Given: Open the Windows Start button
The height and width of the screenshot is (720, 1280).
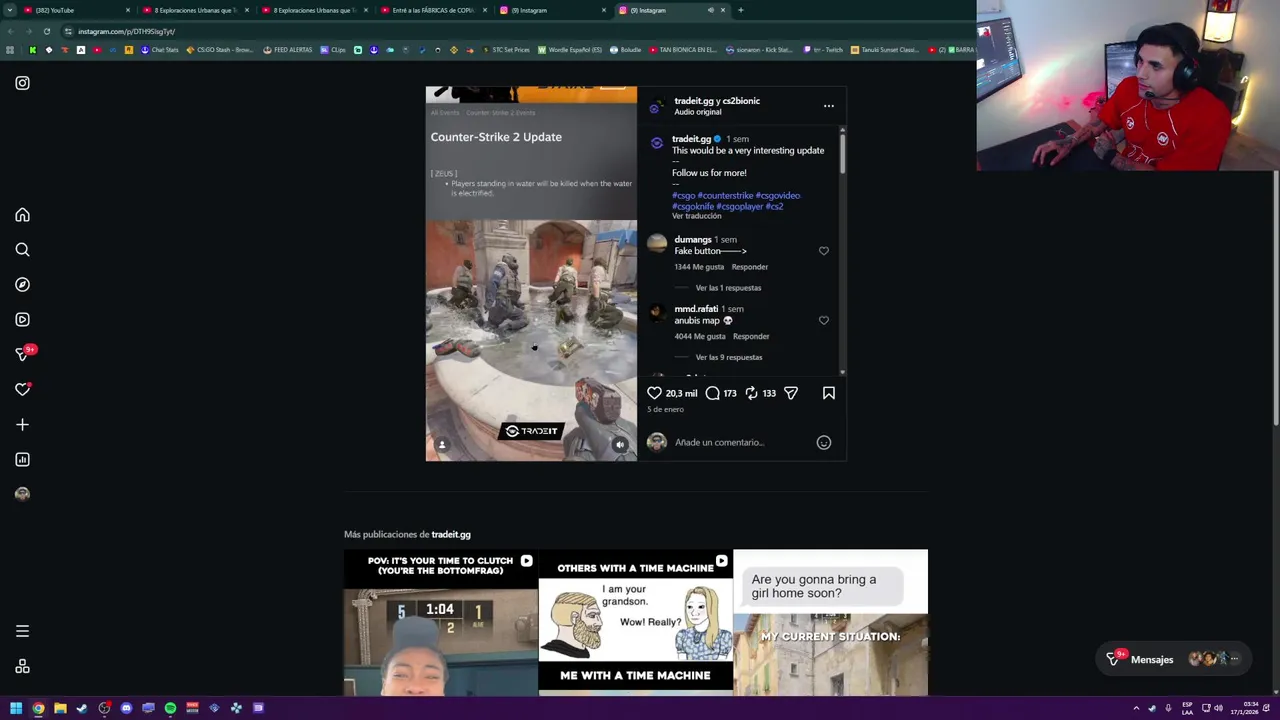Looking at the screenshot, I should pyautogui.click(x=16, y=708).
